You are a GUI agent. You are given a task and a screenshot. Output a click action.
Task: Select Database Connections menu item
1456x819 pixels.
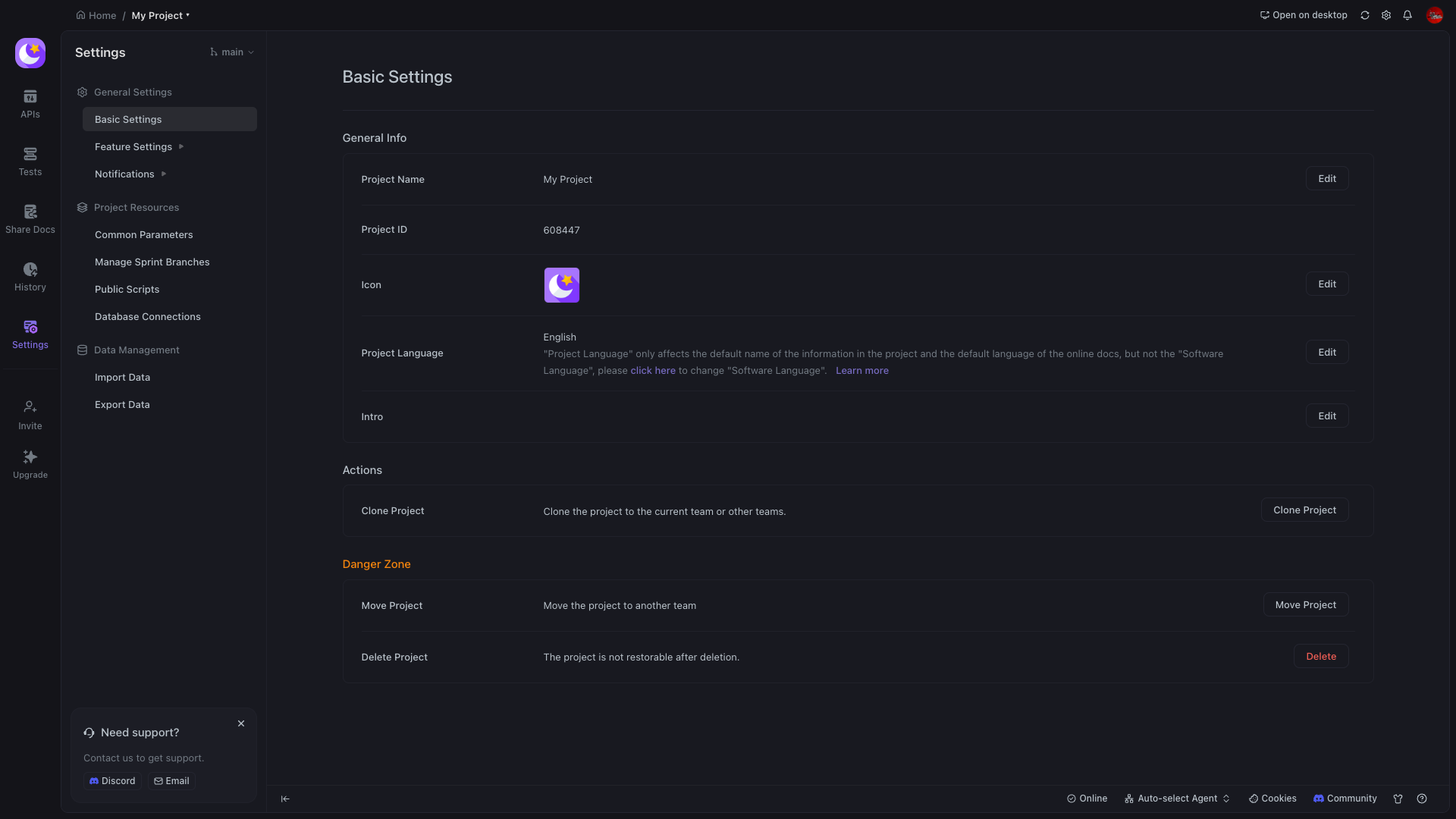point(148,316)
